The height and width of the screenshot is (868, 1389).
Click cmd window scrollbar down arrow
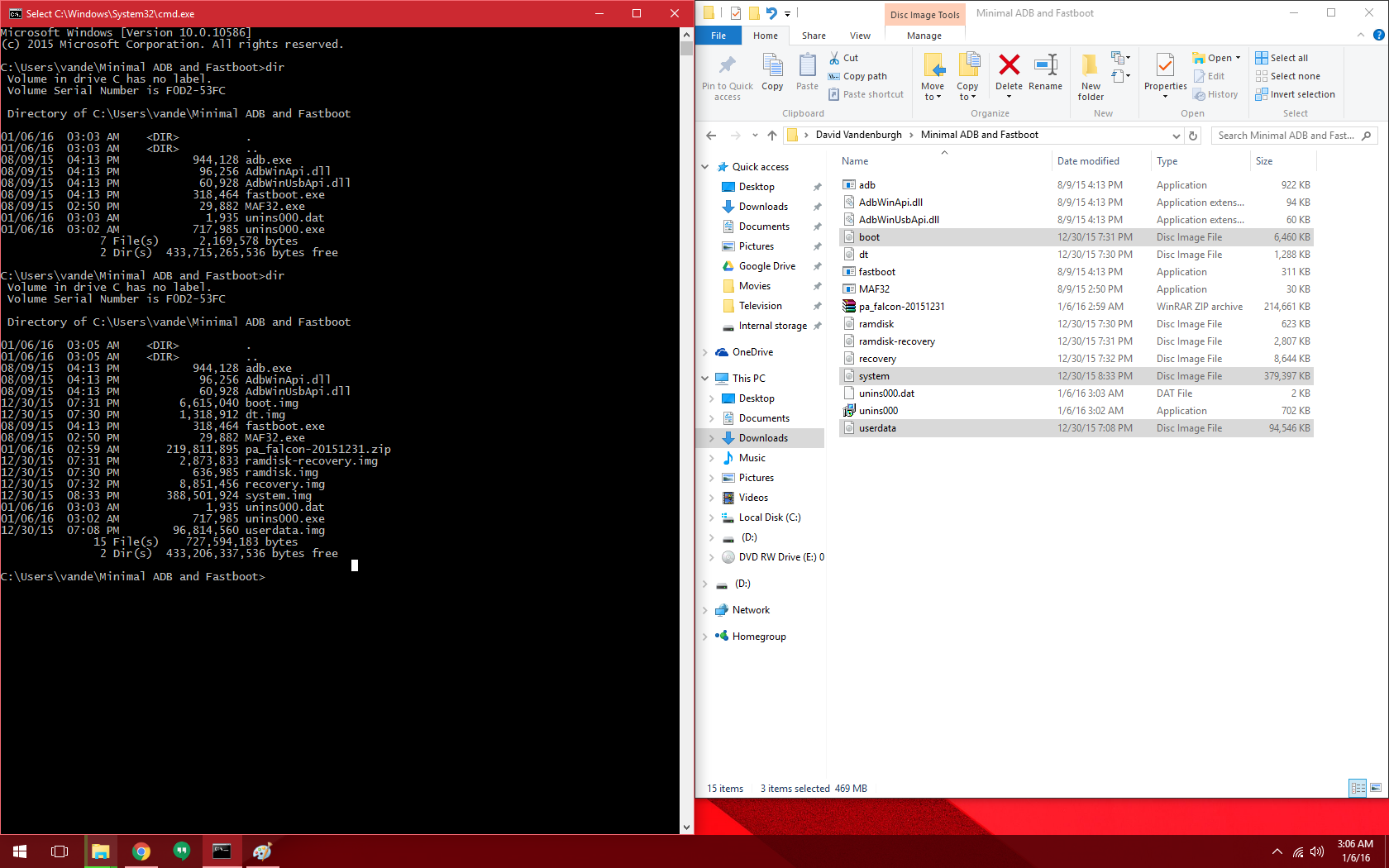pos(686,827)
